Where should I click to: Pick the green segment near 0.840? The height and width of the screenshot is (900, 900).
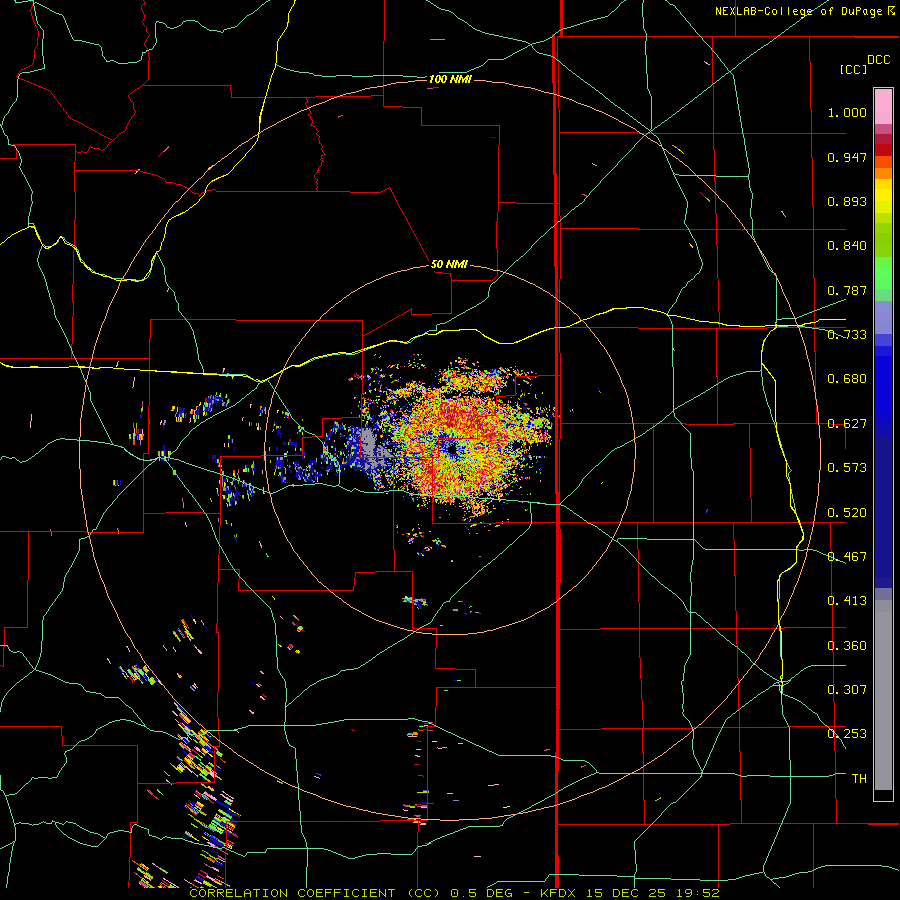(883, 240)
